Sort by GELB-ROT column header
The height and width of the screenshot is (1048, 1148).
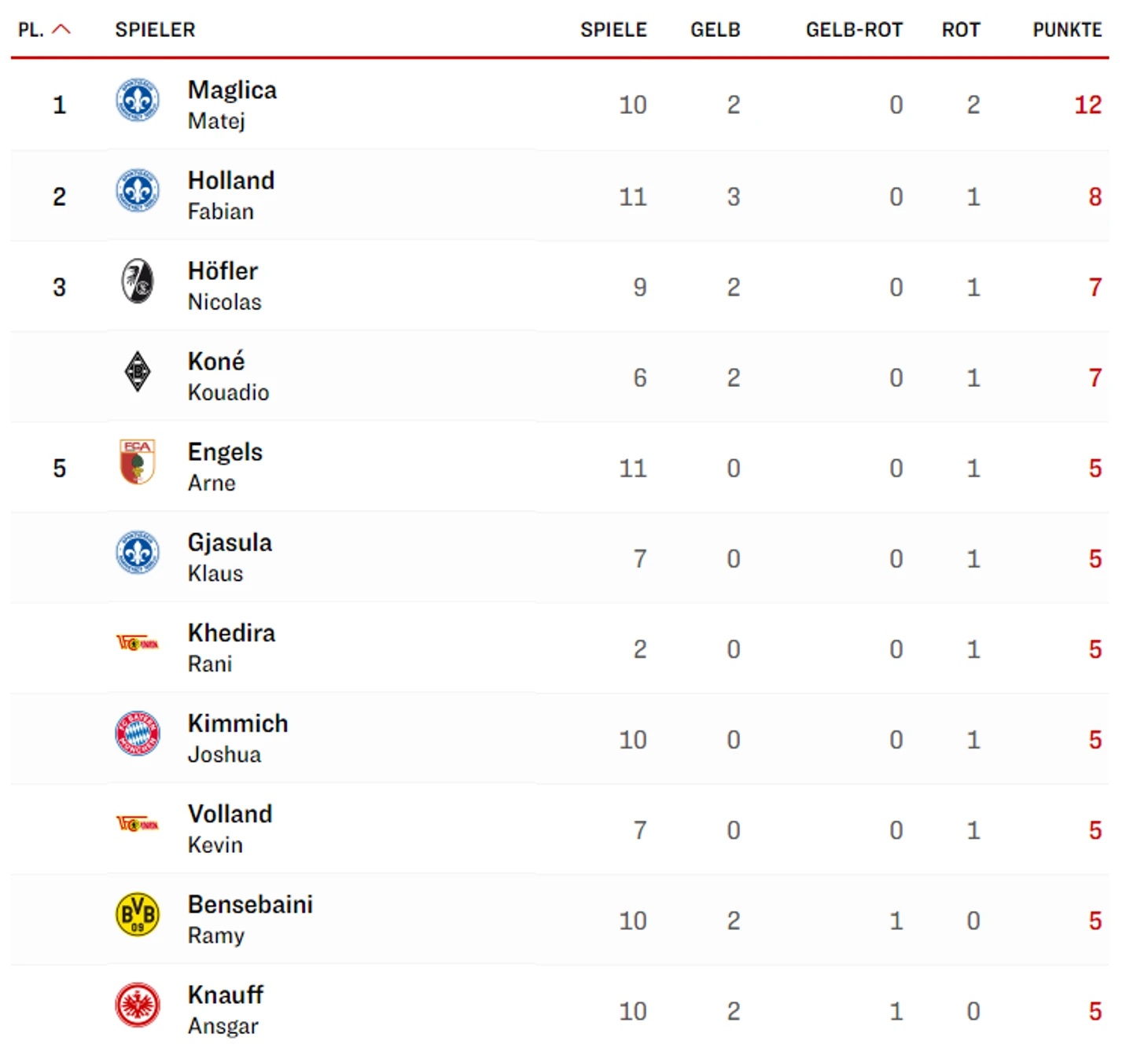[x=853, y=30]
